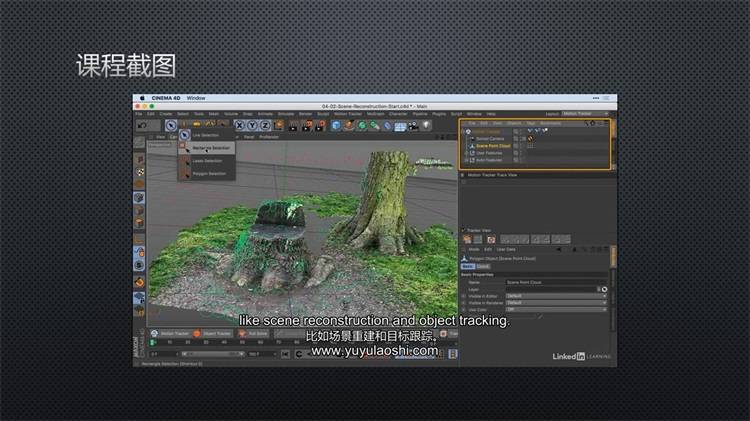Toggle the Y axis lock icon
The width and height of the screenshot is (750, 421).
coord(252,125)
